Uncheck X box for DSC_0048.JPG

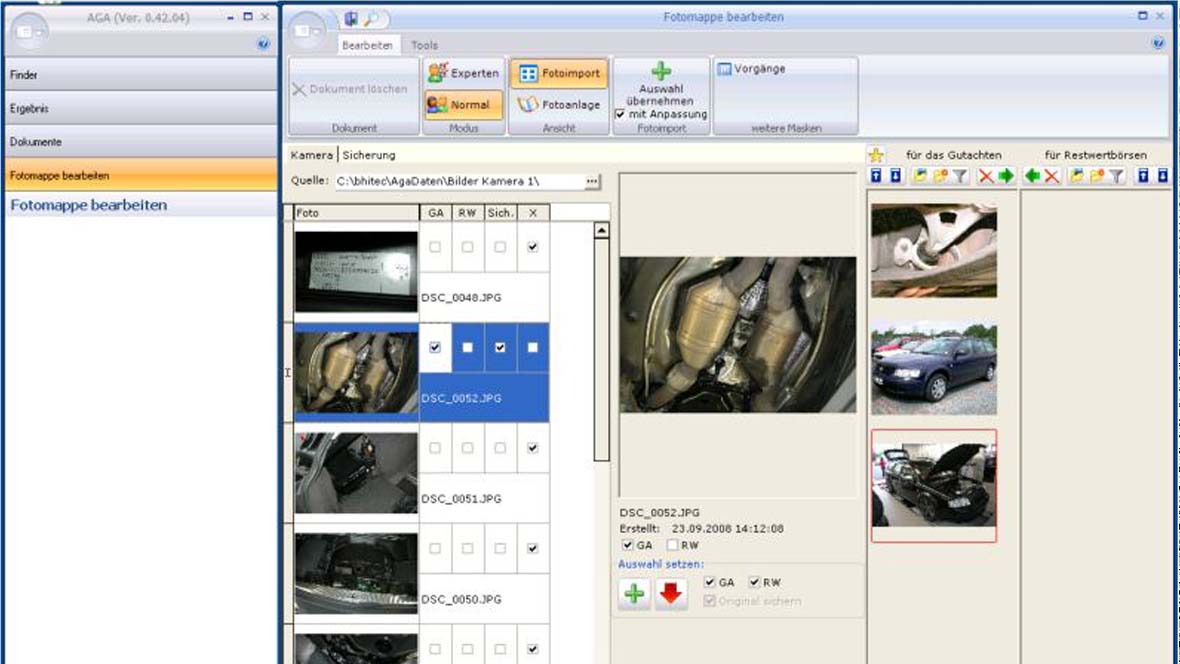pos(533,247)
